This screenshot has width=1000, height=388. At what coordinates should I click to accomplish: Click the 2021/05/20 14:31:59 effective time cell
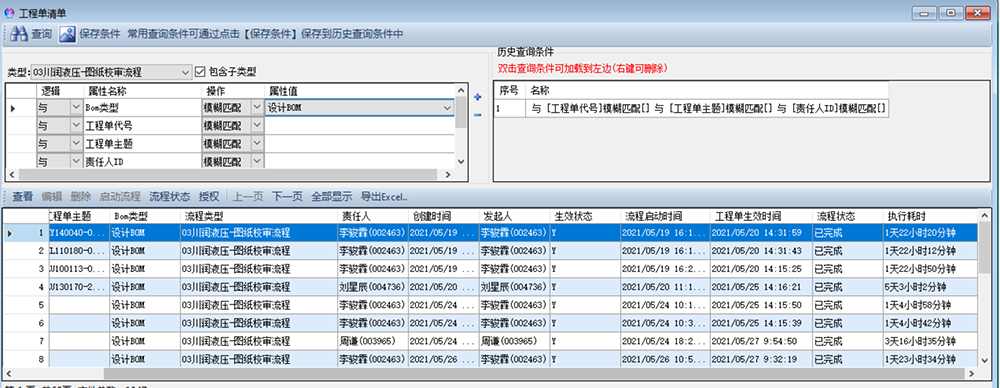pos(761,233)
